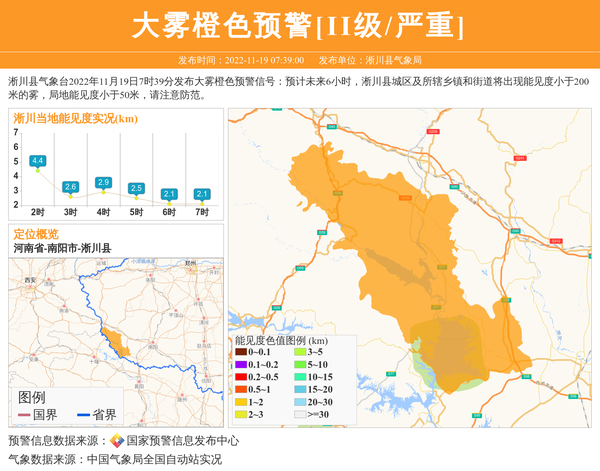Image resolution: width=600 pixels, height=471 pixels.
Task: Click the 0~0.1 dark brown legend swatch
Action: [240, 353]
